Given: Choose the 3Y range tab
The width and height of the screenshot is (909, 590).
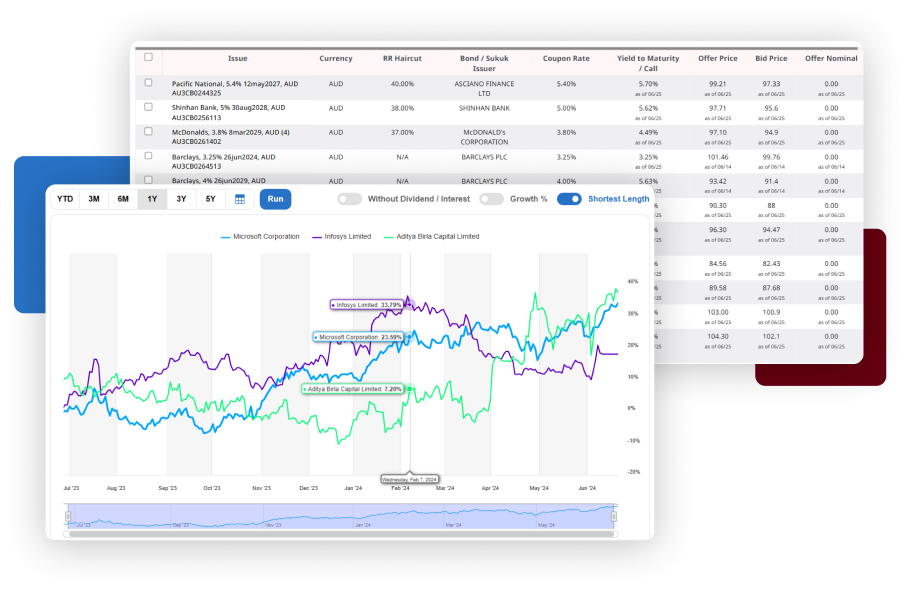Looking at the screenshot, I should click(x=181, y=199).
